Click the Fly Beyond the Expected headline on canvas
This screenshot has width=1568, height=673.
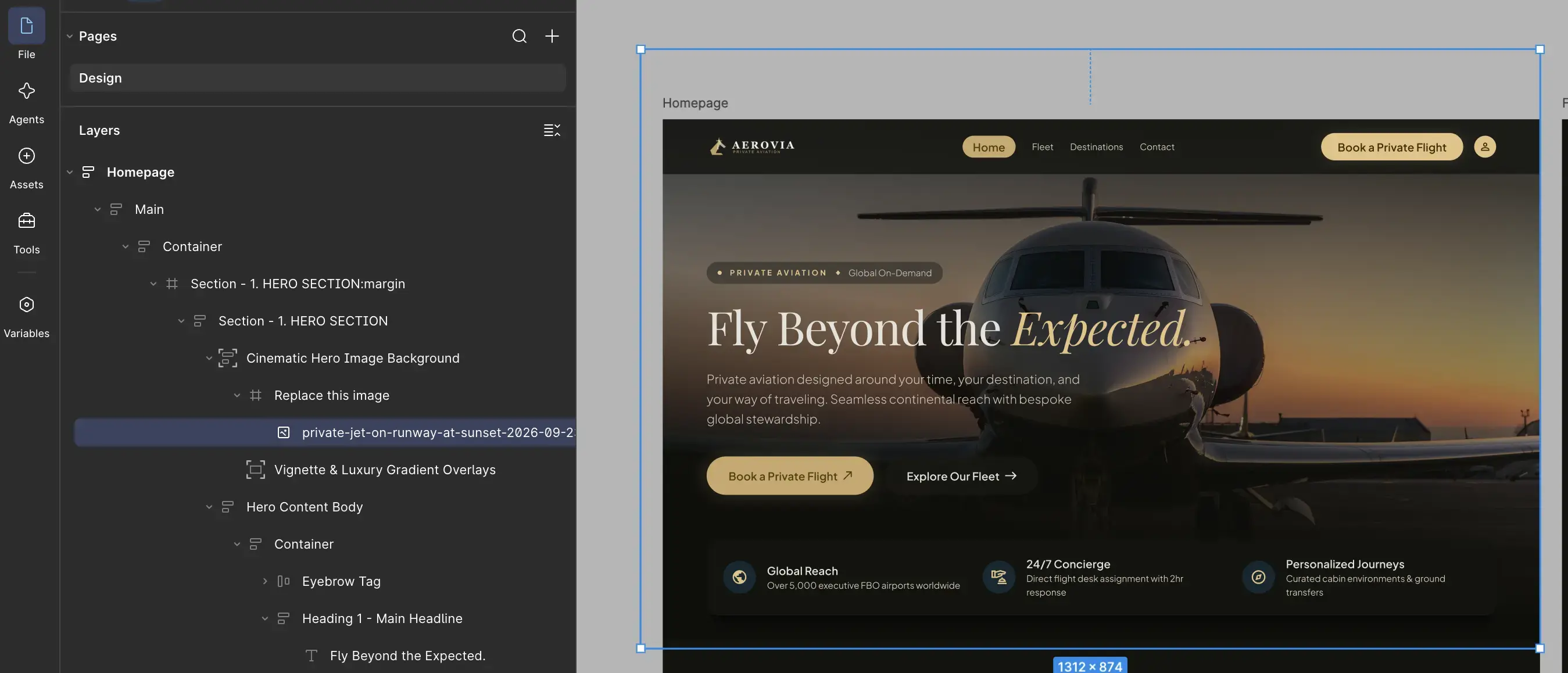click(x=948, y=328)
